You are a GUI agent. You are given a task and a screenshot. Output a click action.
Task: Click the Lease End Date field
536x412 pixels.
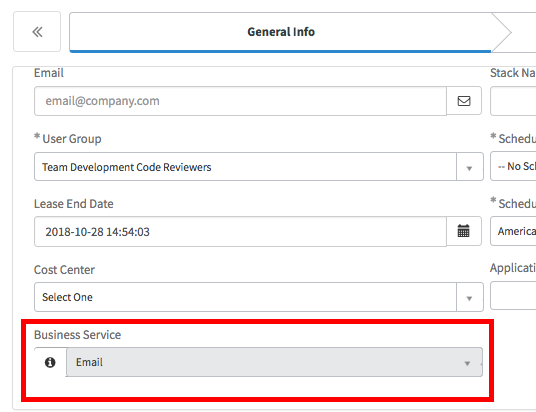(x=240, y=231)
